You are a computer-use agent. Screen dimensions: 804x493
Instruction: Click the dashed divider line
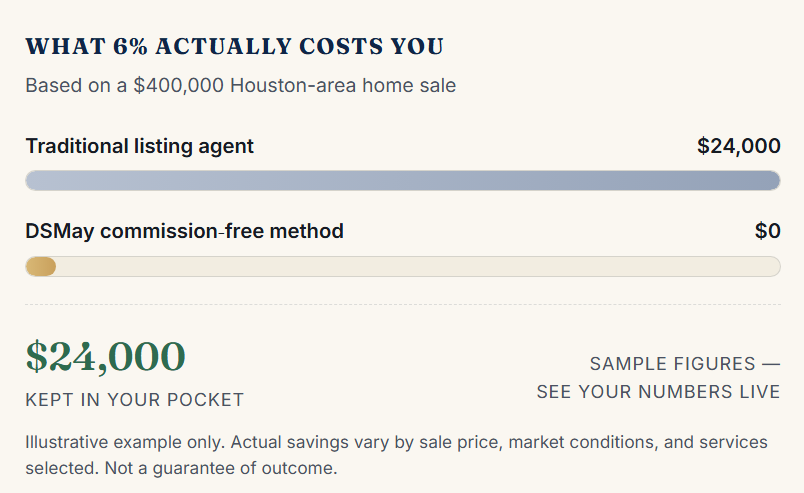(x=403, y=304)
